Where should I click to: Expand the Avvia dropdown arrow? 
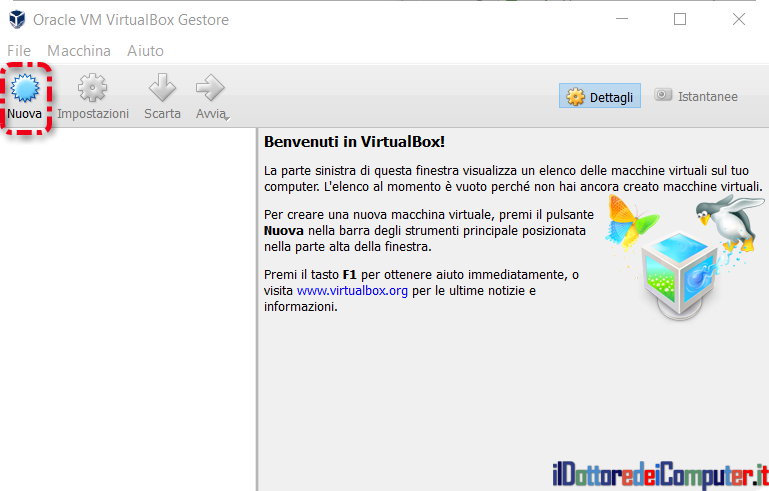(x=227, y=118)
